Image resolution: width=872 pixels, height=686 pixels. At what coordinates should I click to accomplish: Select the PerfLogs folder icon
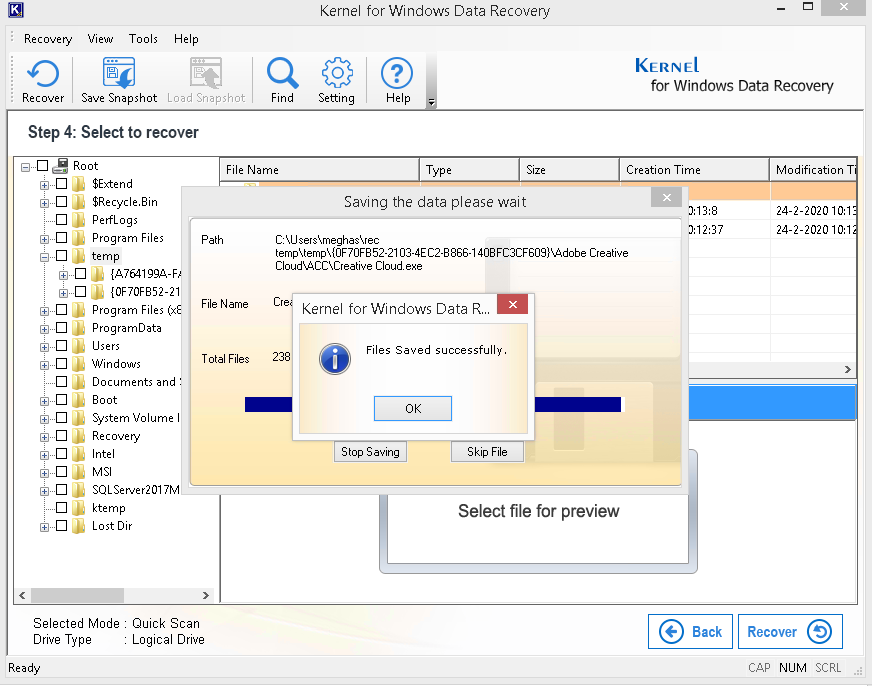coord(79,220)
